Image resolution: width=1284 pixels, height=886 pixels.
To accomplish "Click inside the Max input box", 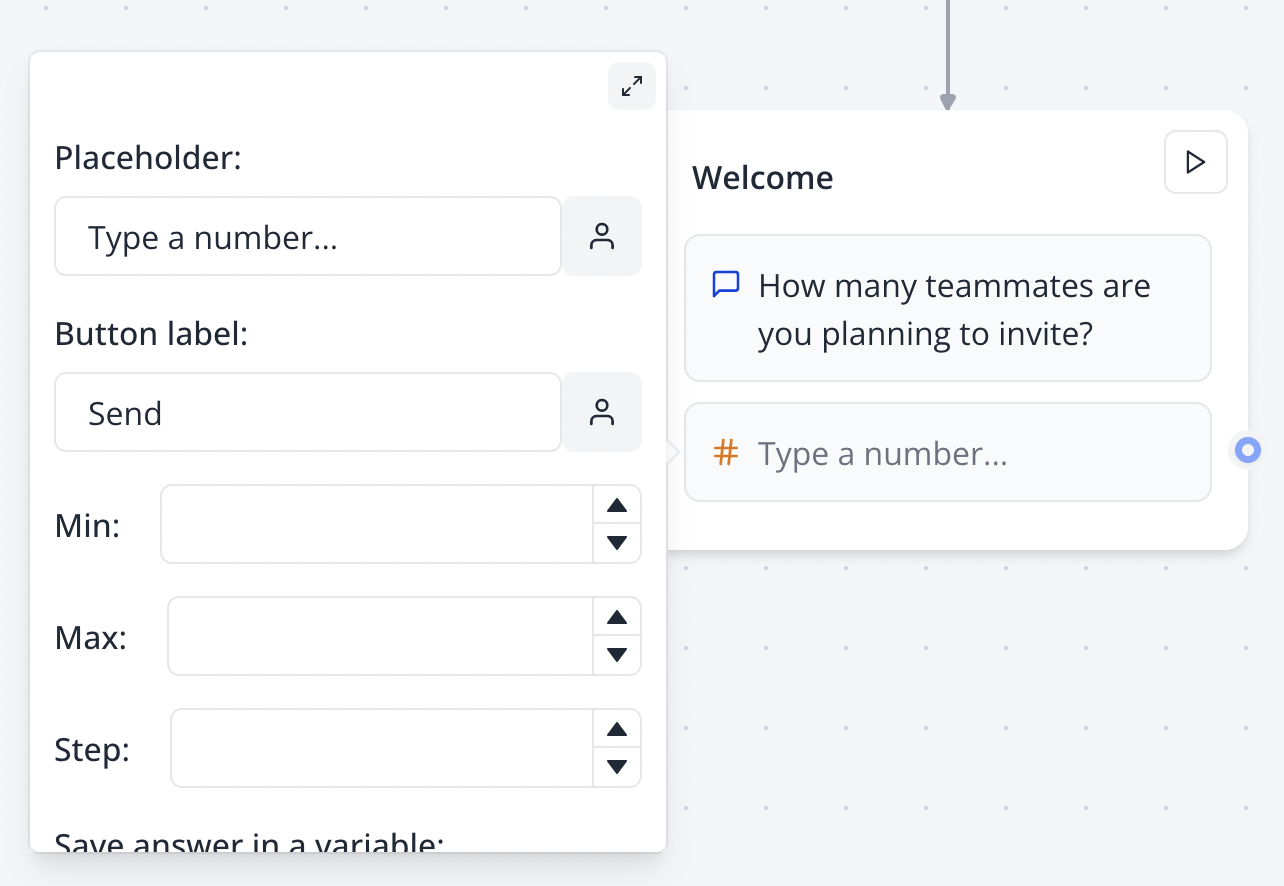I will pyautogui.click(x=380, y=636).
